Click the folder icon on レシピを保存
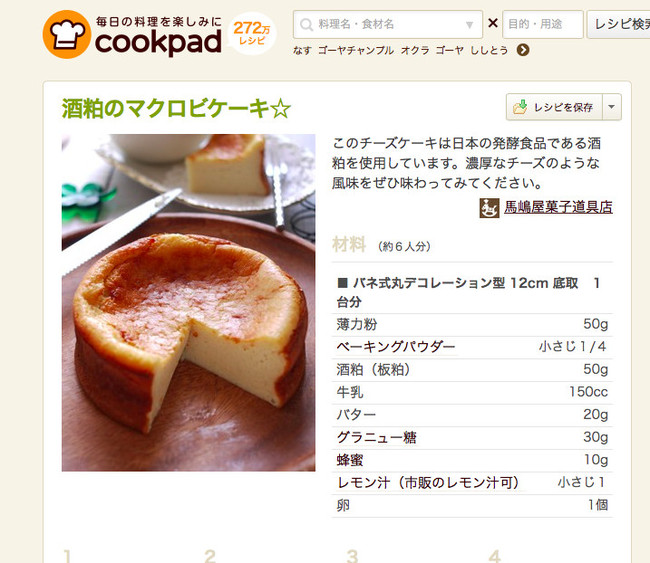Screen dimensions: 650x563 click(520, 107)
